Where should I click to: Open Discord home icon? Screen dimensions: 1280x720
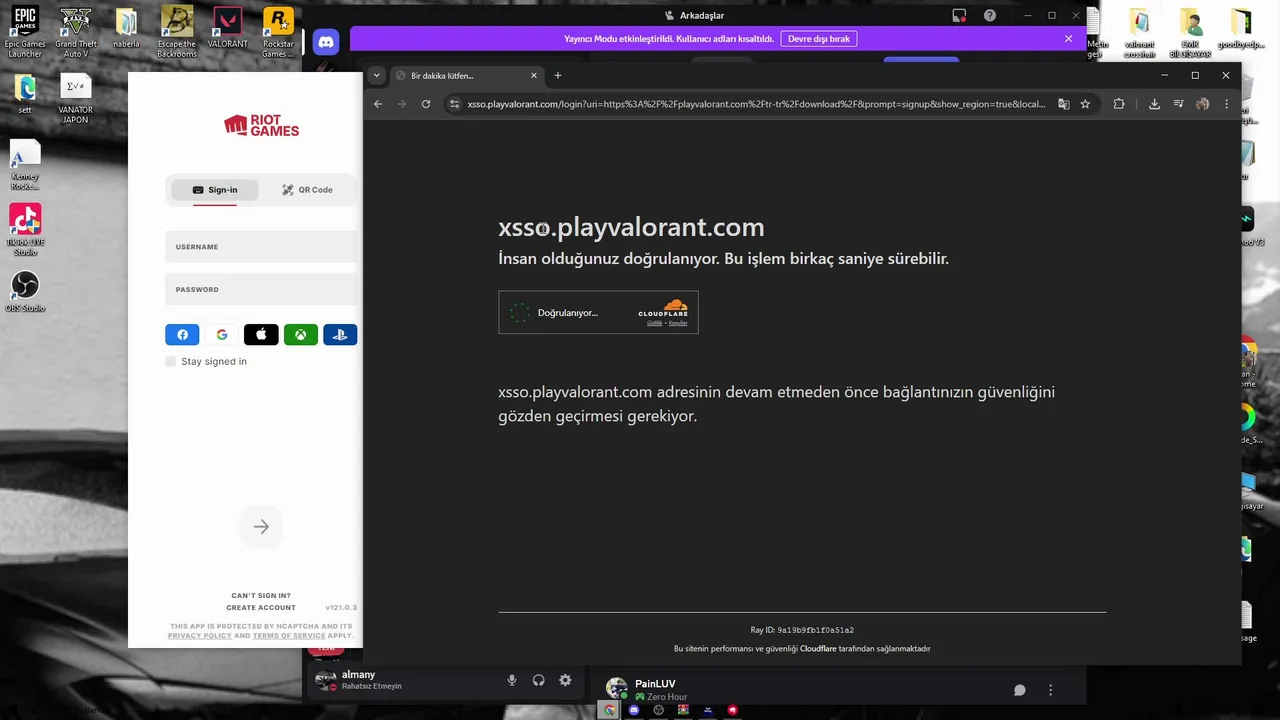[x=325, y=42]
